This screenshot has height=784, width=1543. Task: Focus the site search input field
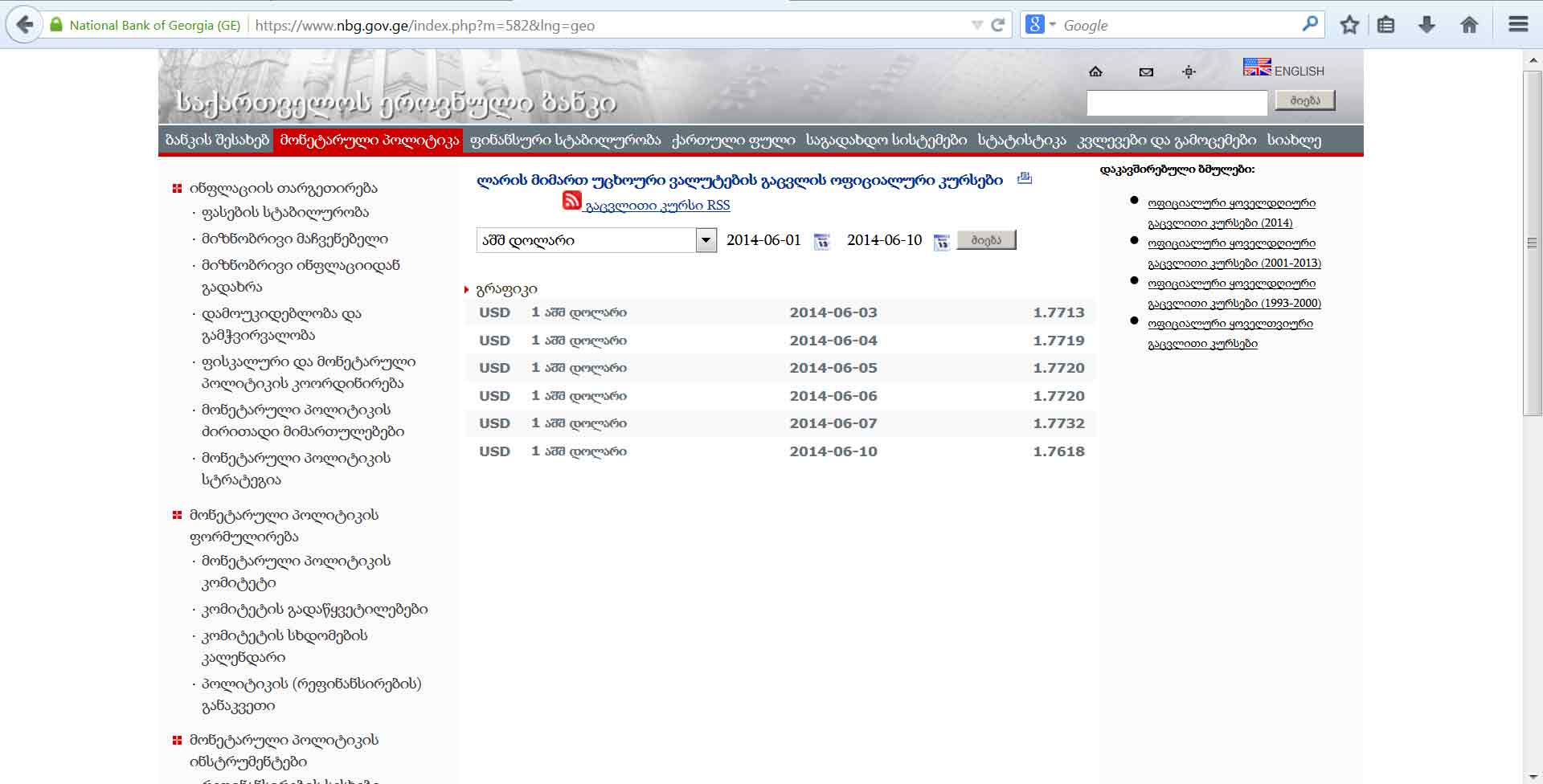pos(1177,103)
